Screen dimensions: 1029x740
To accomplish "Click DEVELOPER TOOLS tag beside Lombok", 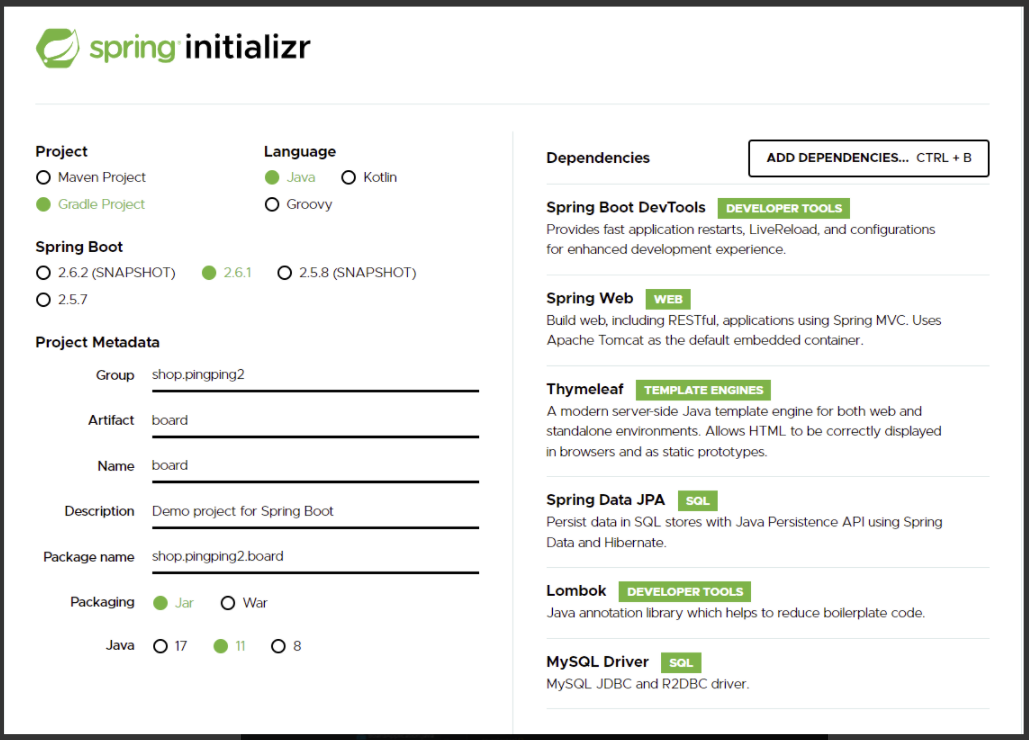I will click(684, 592).
